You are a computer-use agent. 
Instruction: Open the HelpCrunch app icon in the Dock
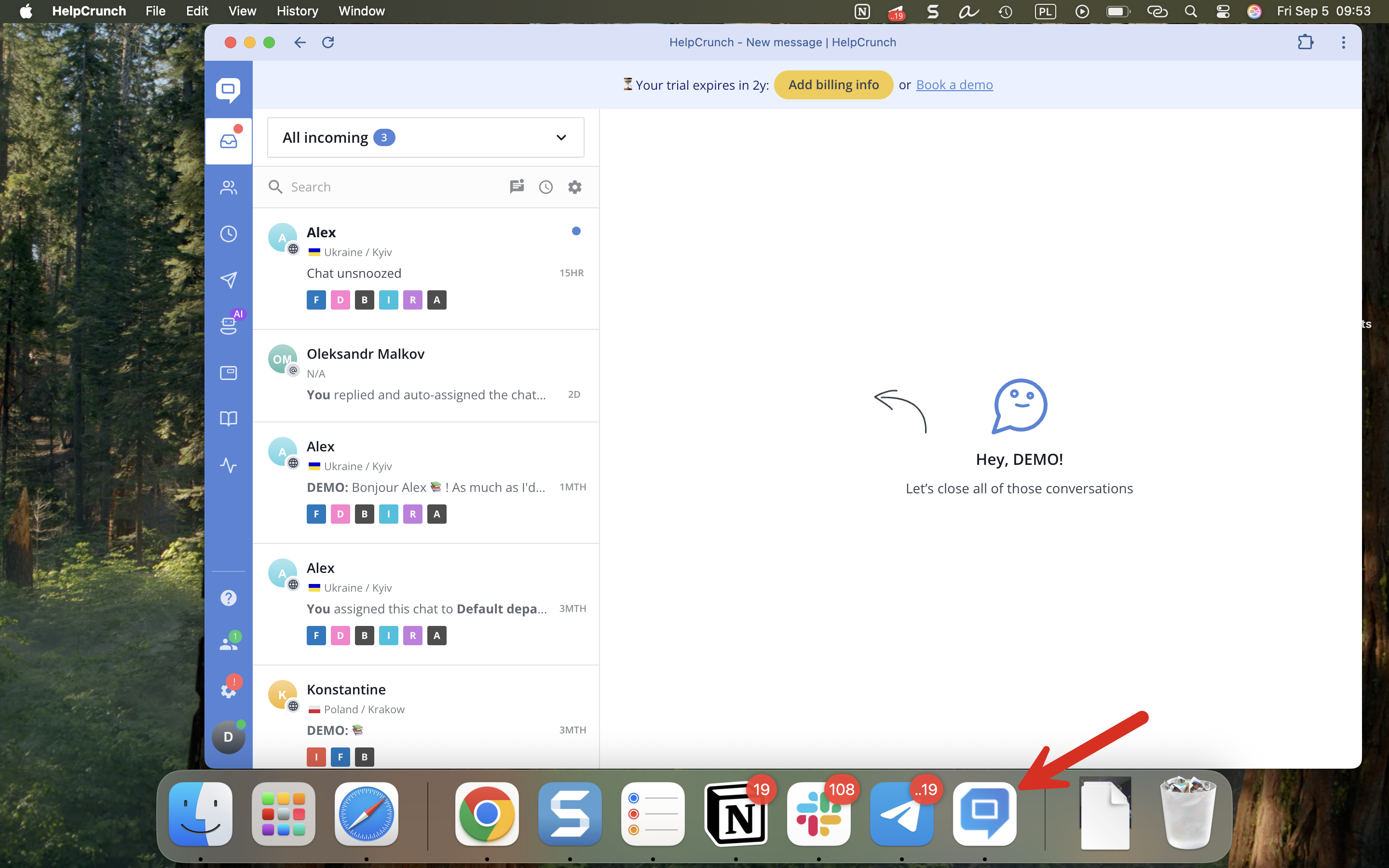coord(984,814)
